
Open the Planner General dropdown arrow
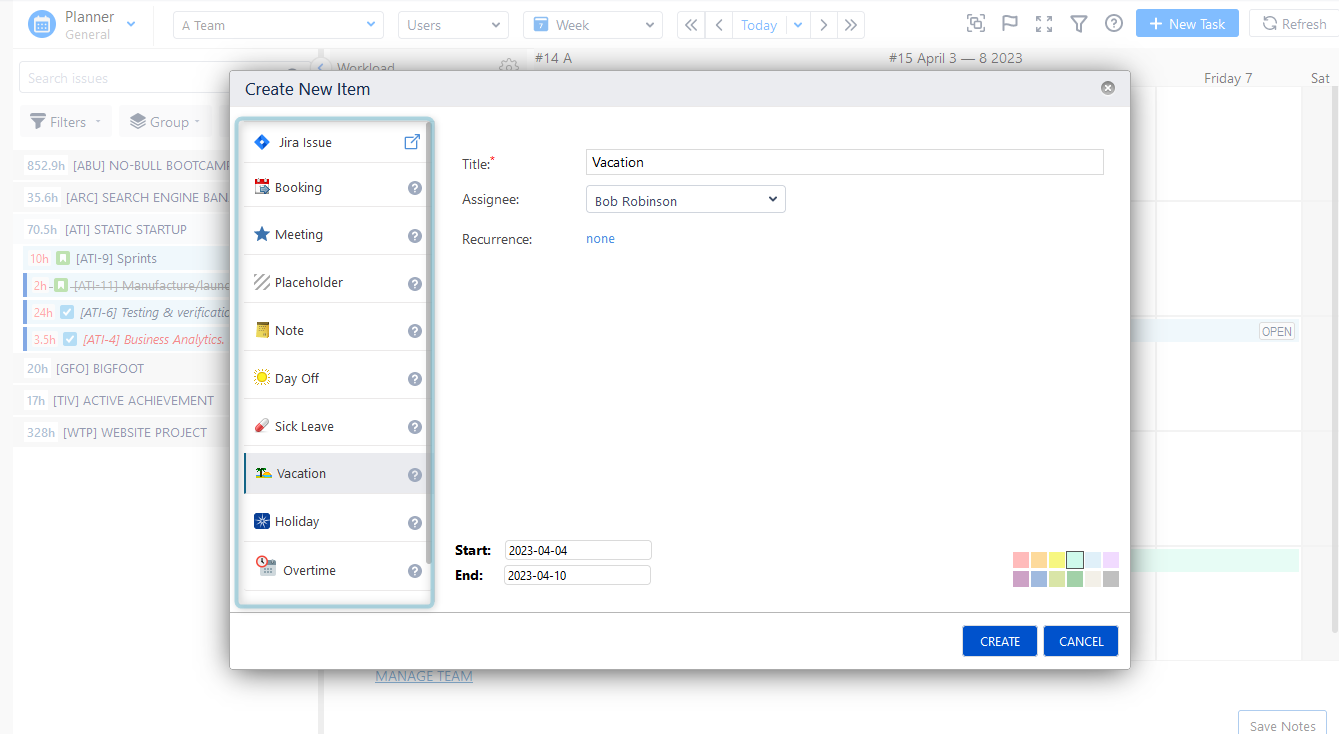tap(131, 24)
